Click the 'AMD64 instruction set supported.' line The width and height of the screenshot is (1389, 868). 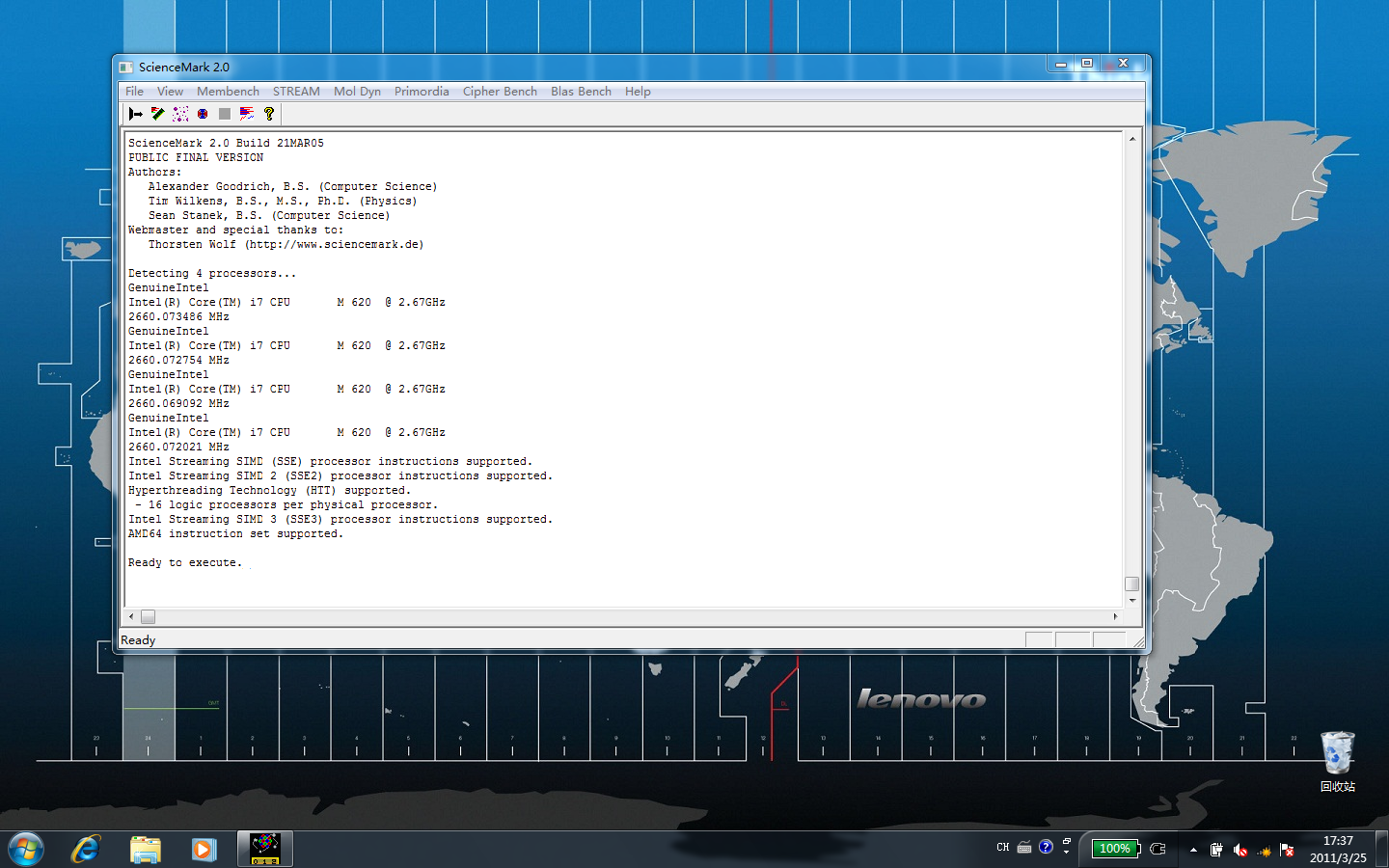click(x=235, y=533)
